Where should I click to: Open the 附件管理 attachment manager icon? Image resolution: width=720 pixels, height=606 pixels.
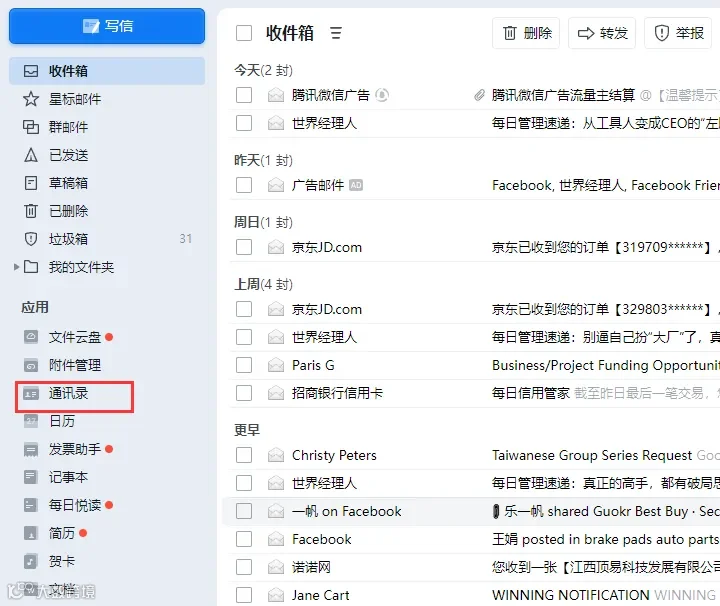(31, 365)
